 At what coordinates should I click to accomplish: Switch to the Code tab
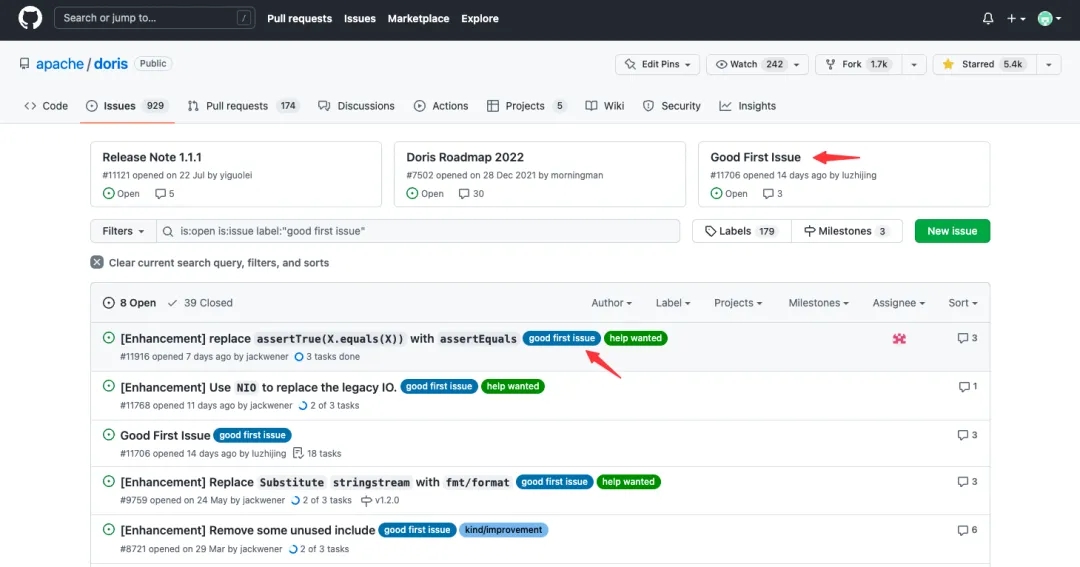click(46, 106)
